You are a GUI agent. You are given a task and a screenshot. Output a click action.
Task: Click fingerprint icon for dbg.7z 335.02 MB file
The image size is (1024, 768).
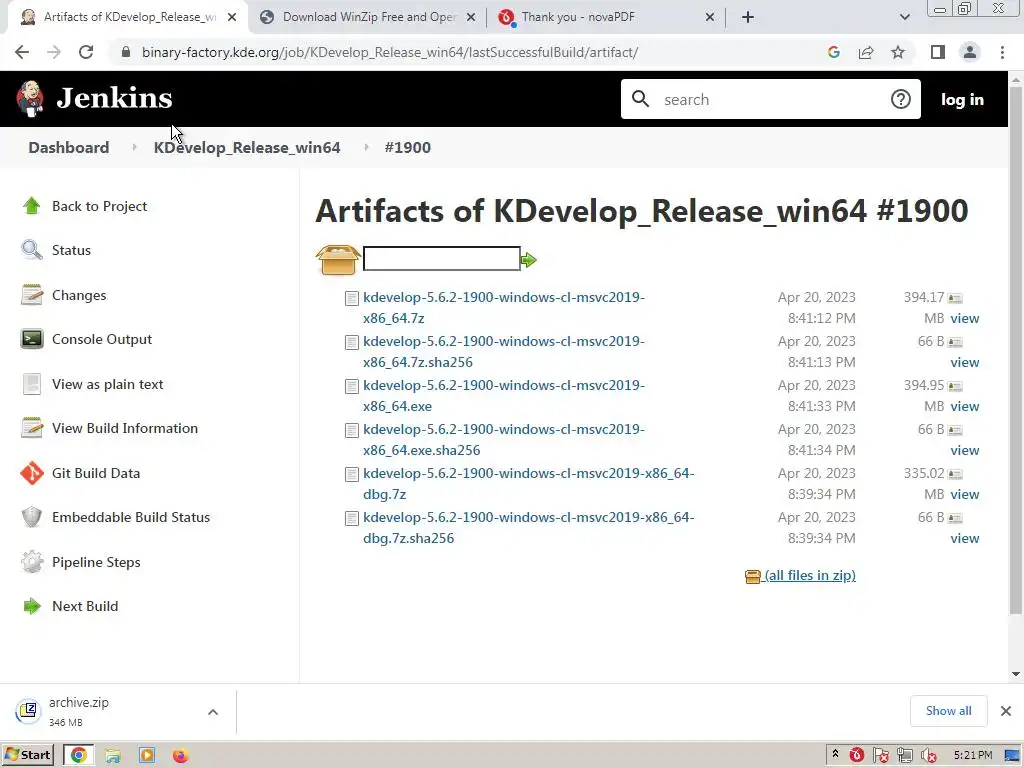pos(955,474)
